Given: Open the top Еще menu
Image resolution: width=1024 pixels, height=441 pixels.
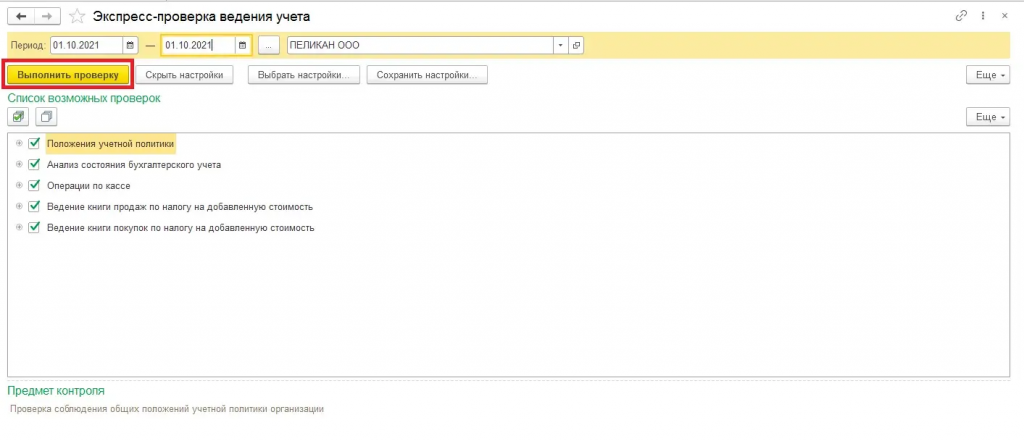Looking at the screenshot, I should tap(988, 75).
